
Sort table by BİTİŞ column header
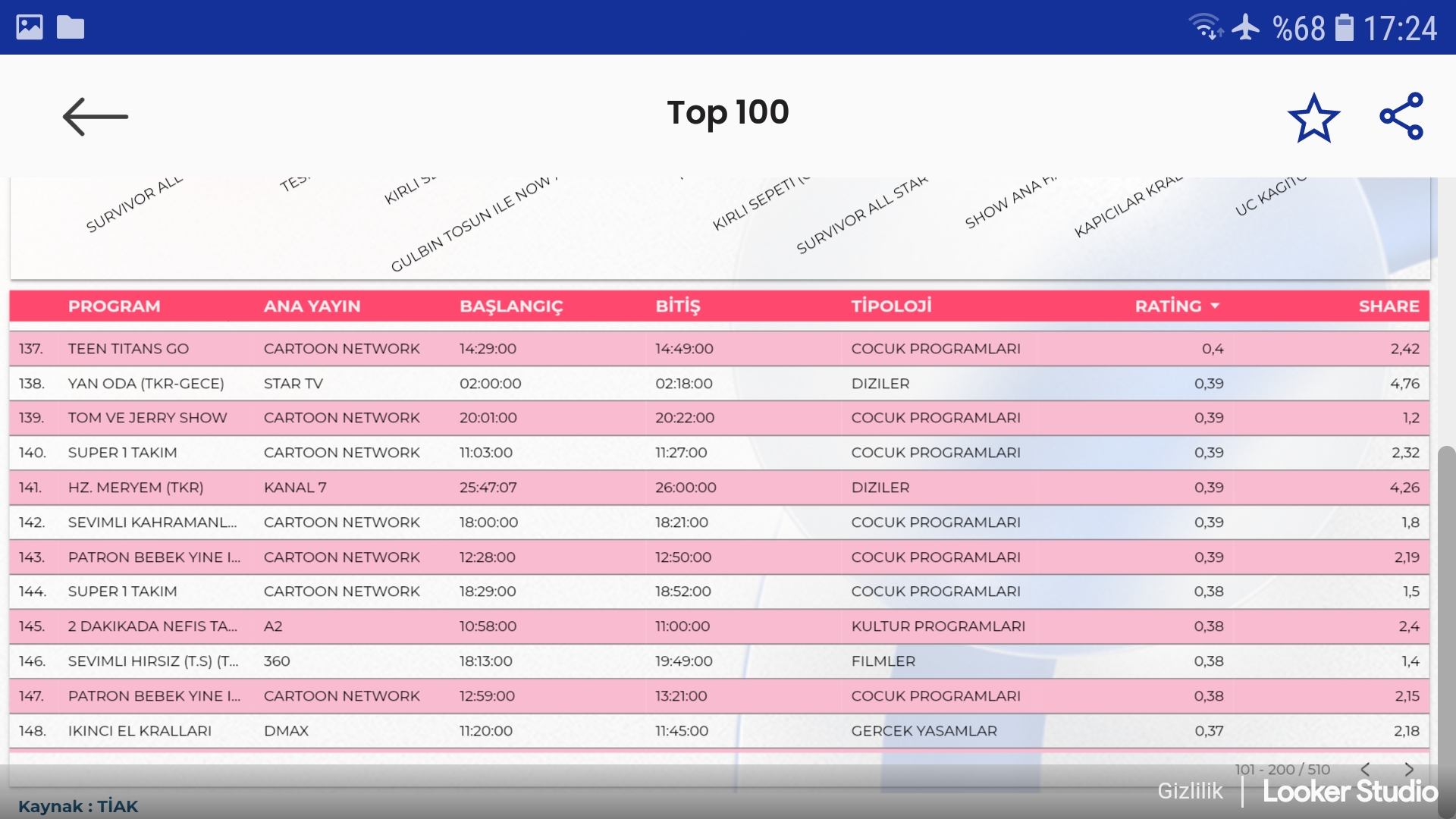[x=678, y=306]
